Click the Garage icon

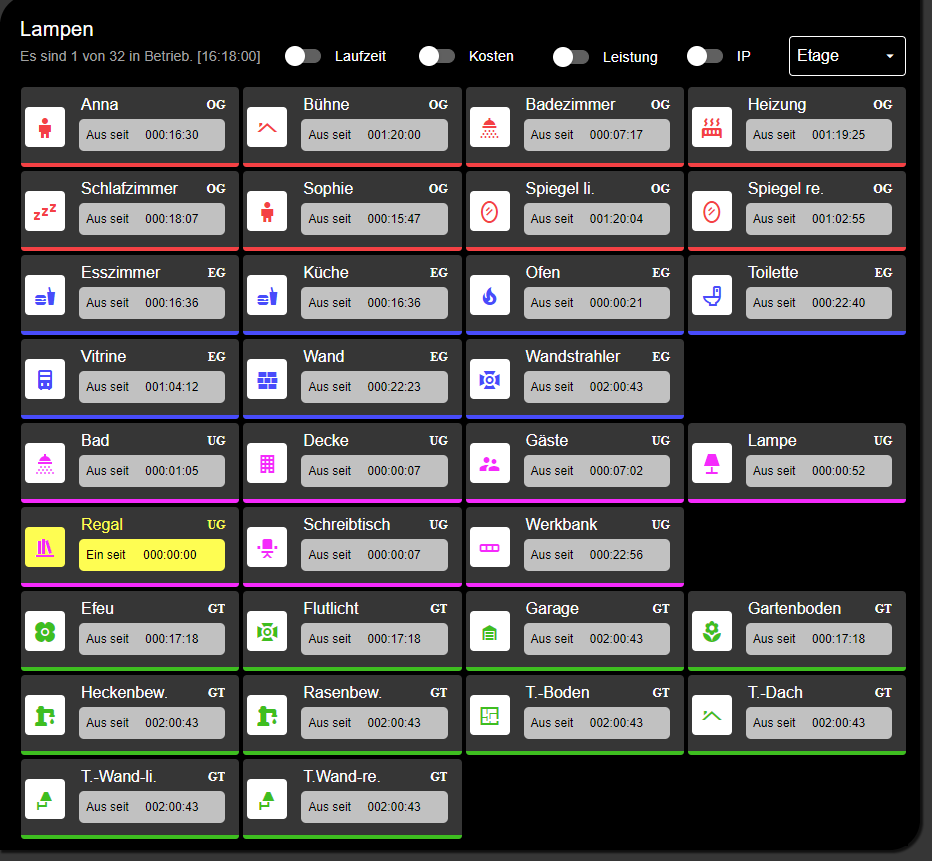(490, 631)
